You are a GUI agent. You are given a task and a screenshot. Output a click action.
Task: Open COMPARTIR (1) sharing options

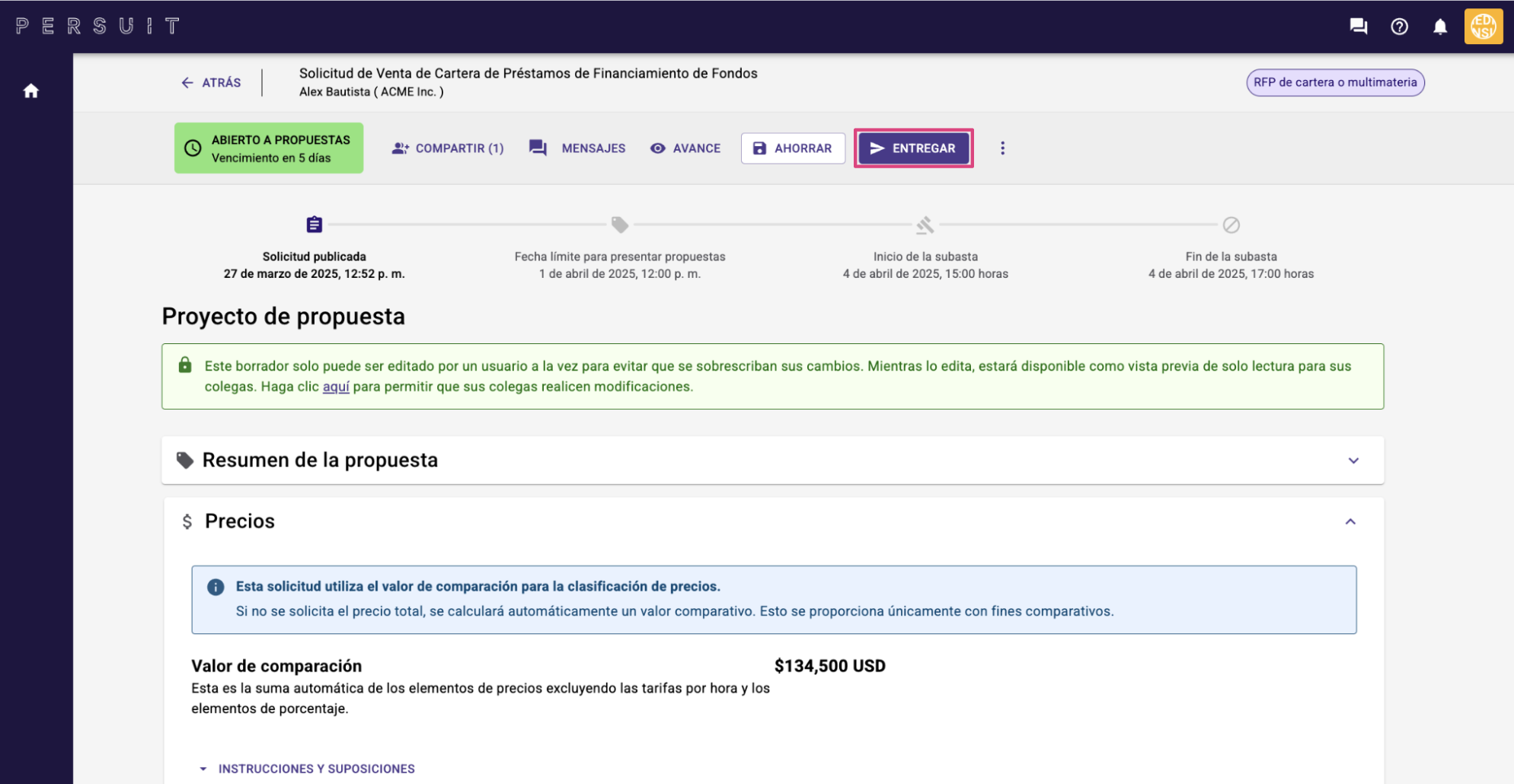(448, 148)
